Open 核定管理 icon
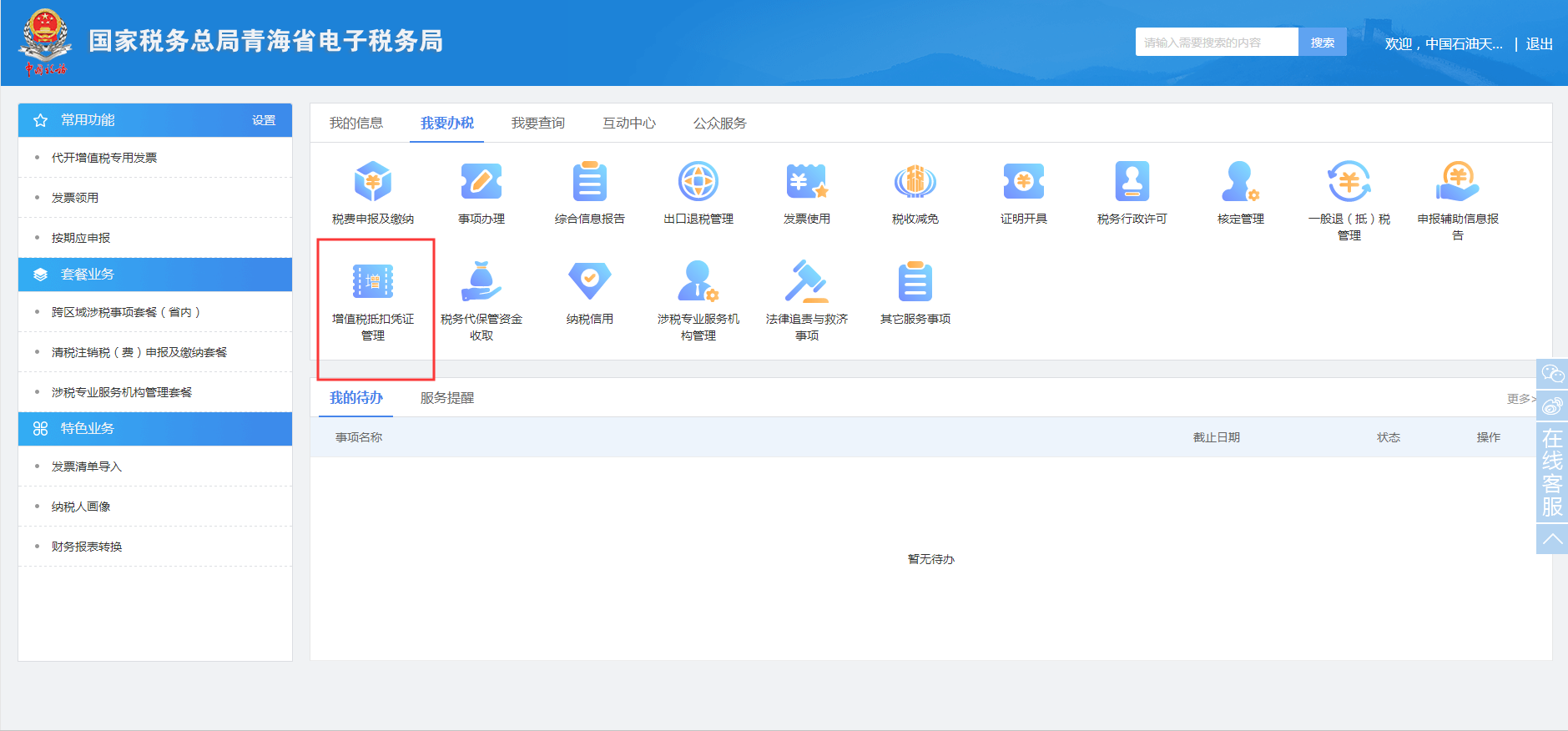1568x731 pixels. (x=1241, y=181)
